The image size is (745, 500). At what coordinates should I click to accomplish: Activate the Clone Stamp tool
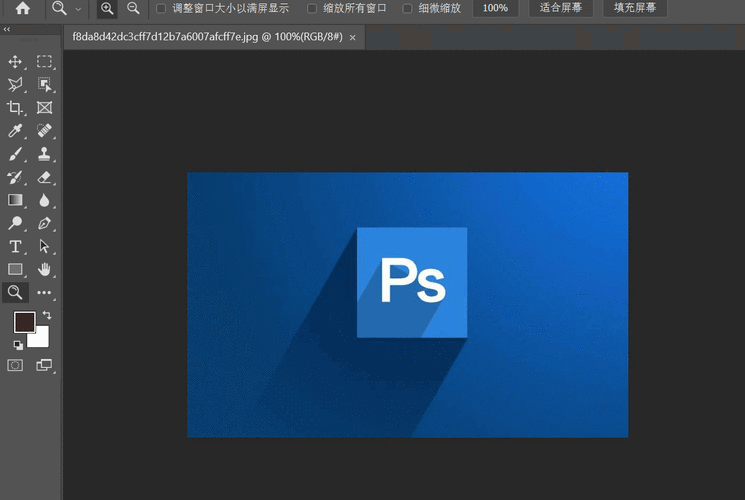[x=44, y=154]
